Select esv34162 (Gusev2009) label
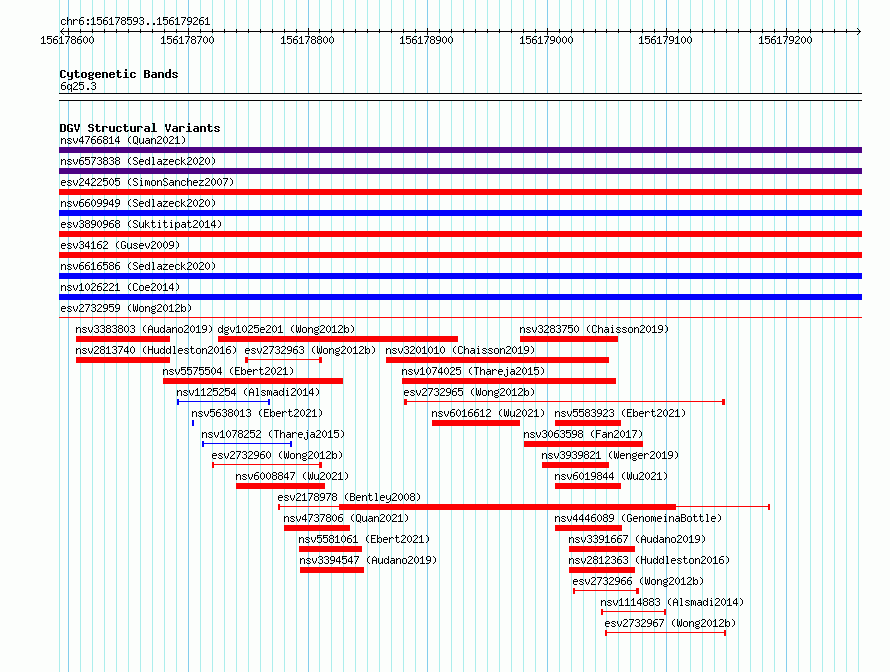Screen dimensions: 890x672 (120, 245)
